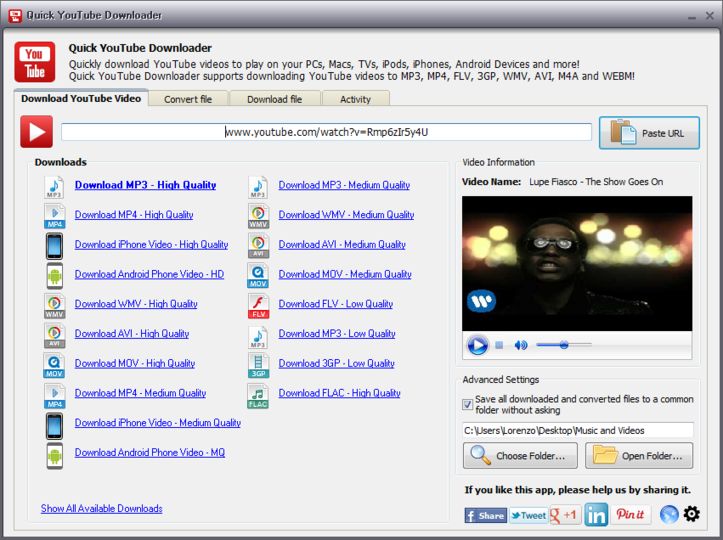Click the red play icon beside URL field
The height and width of the screenshot is (540, 723).
pyautogui.click(x=36, y=132)
